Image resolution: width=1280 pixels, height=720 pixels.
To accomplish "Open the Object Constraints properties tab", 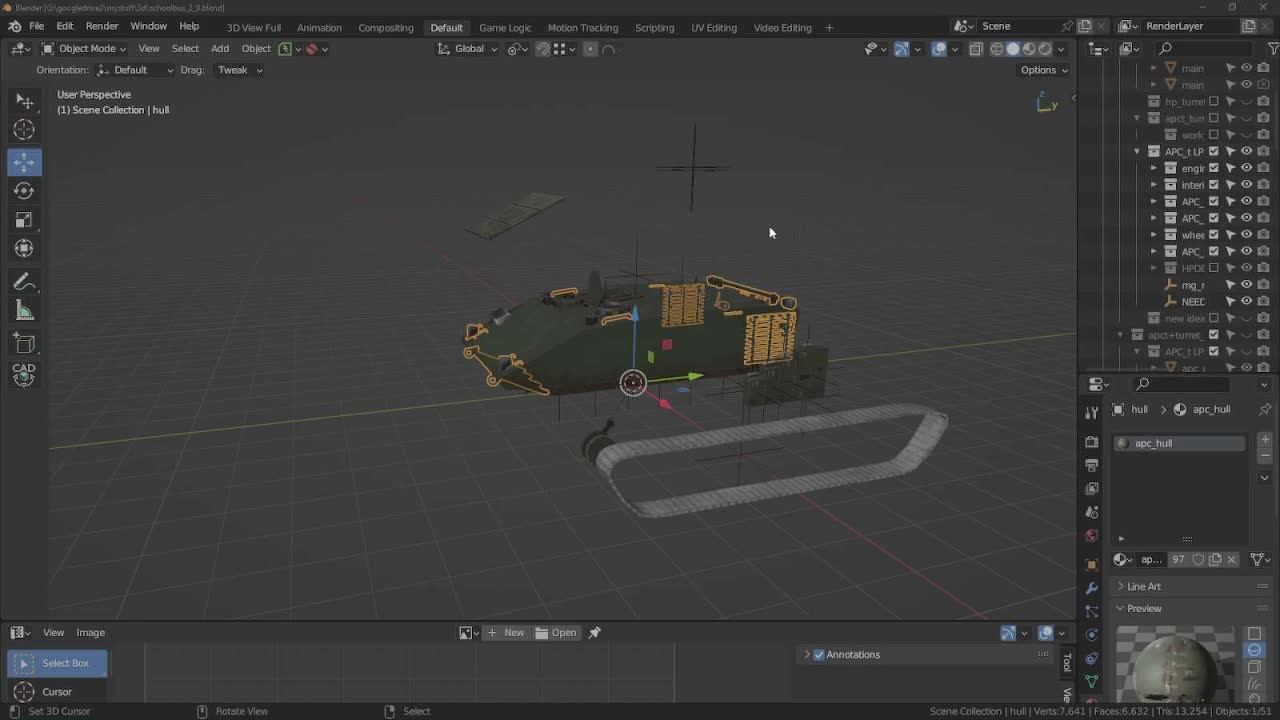I will click(1091, 659).
